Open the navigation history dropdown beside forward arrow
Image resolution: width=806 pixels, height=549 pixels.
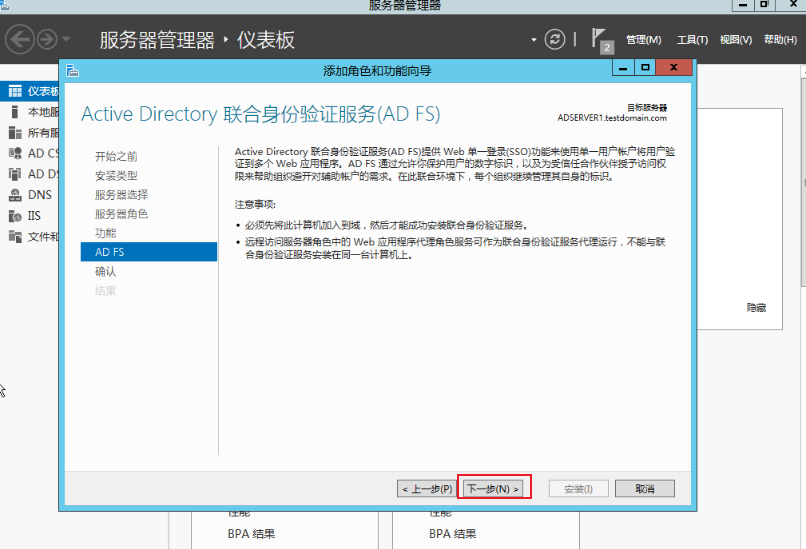(66, 39)
